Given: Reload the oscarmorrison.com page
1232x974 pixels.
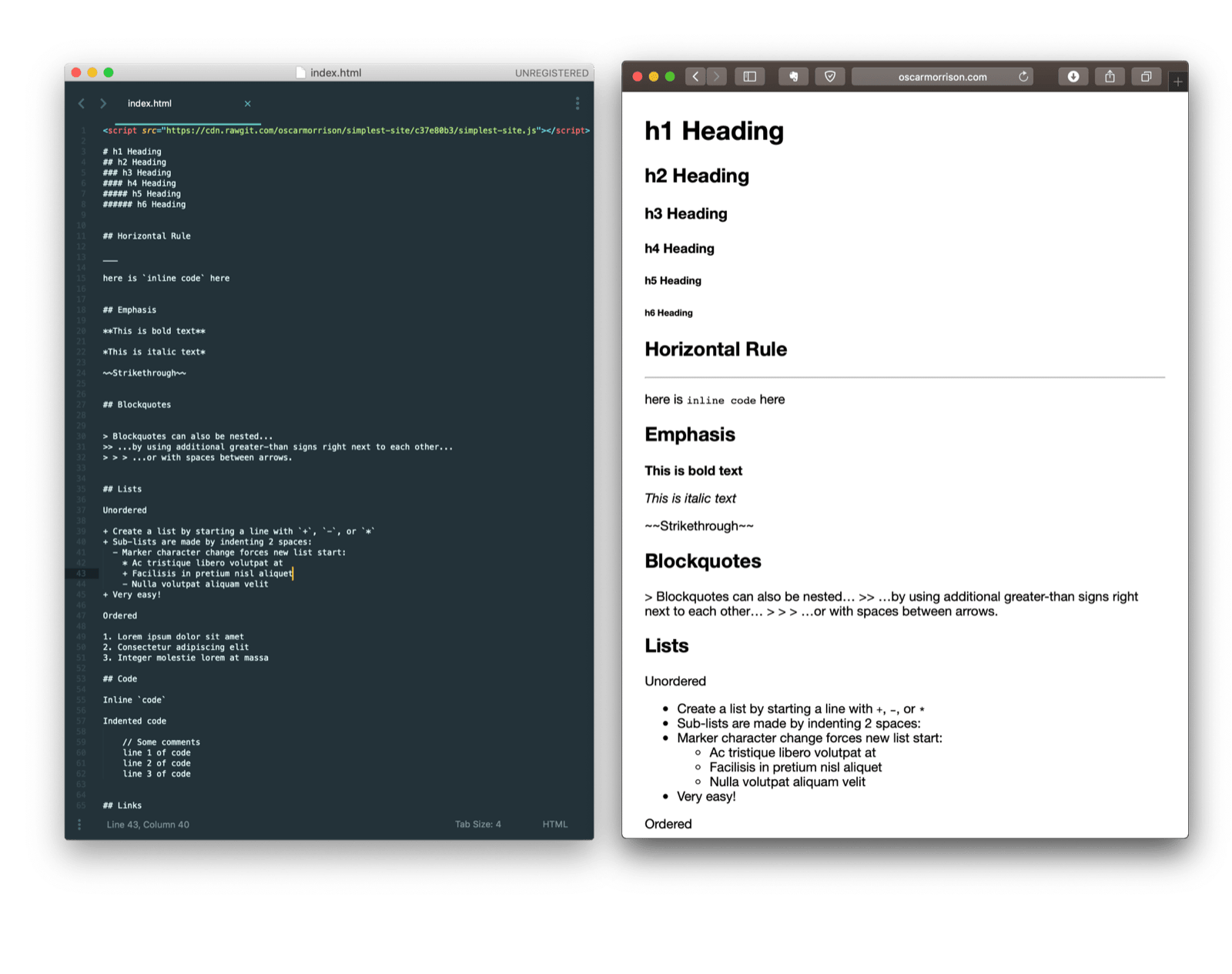Looking at the screenshot, I should 1023,76.
